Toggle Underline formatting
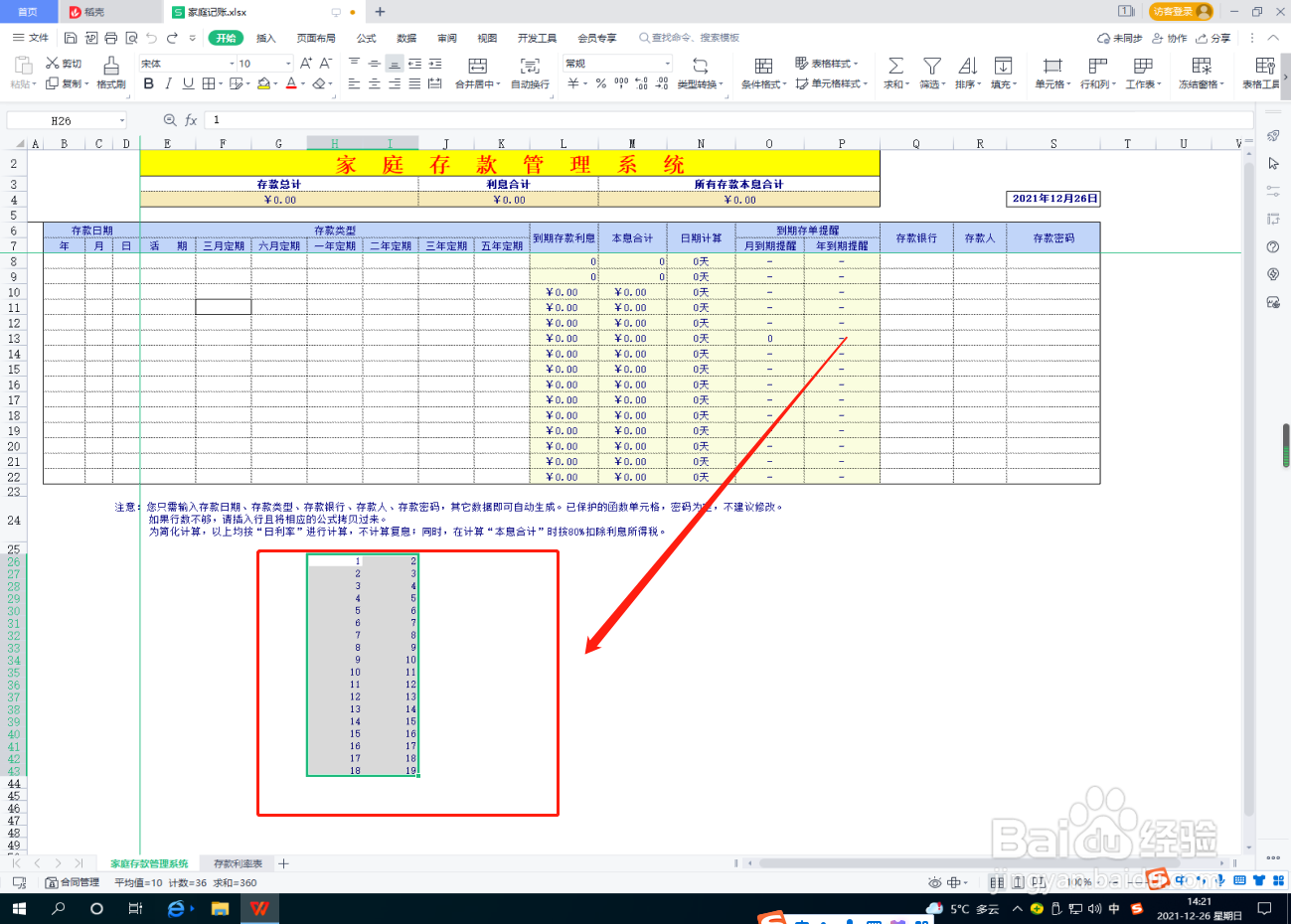The width and height of the screenshot is (1291, 924). [188, 83]
